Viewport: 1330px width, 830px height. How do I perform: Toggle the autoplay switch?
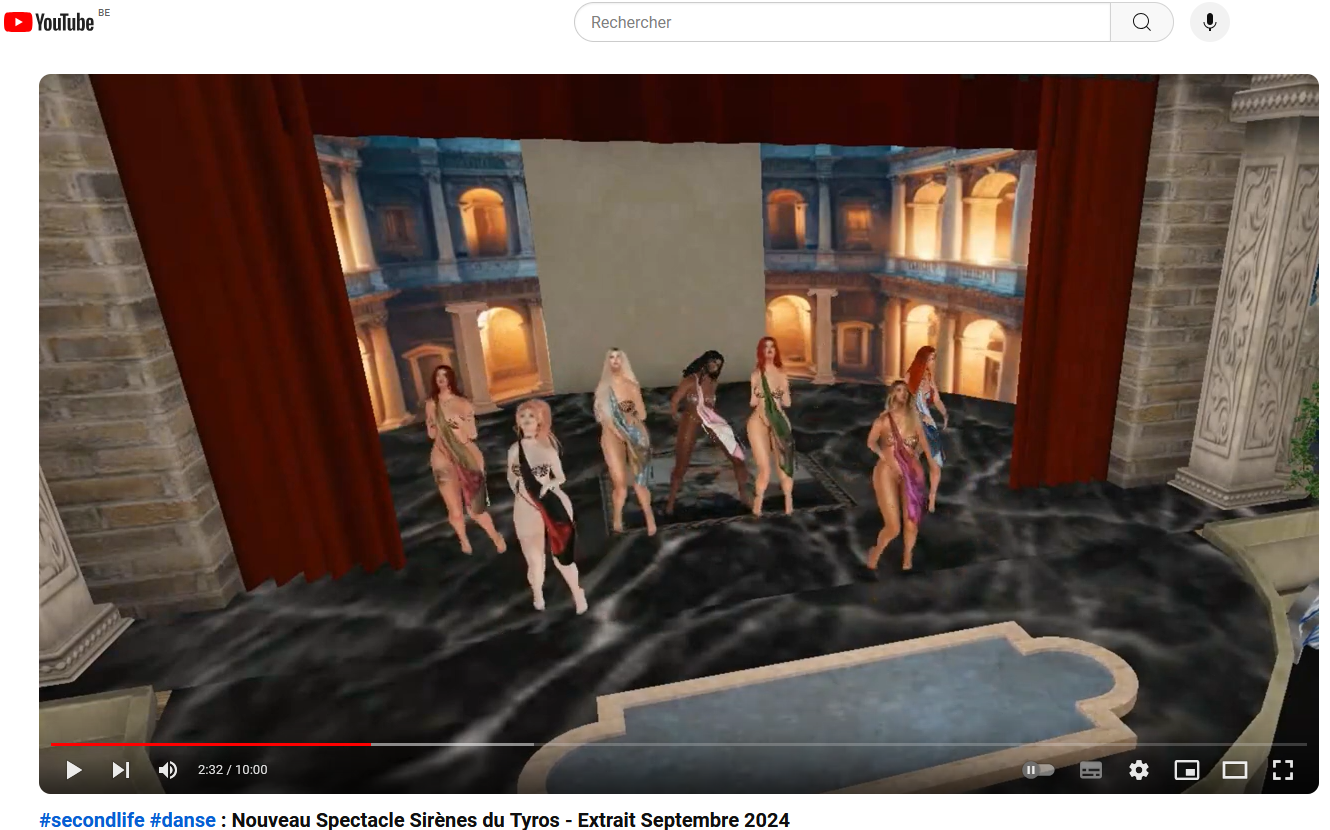(x=1039, y=770)
